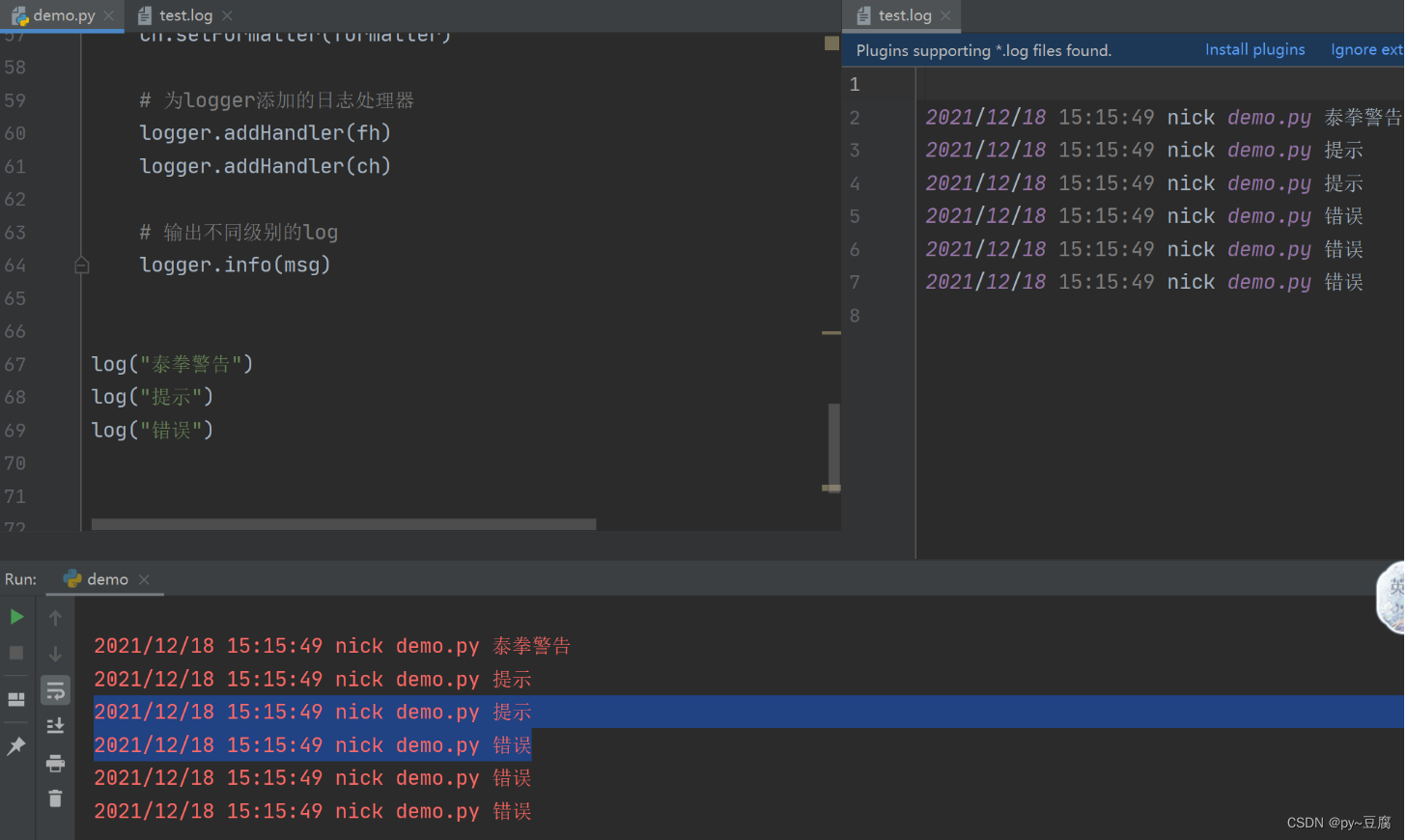Click scroll to end icon in console
Viewport: 1407px width, 840px height.
point(55,725)
